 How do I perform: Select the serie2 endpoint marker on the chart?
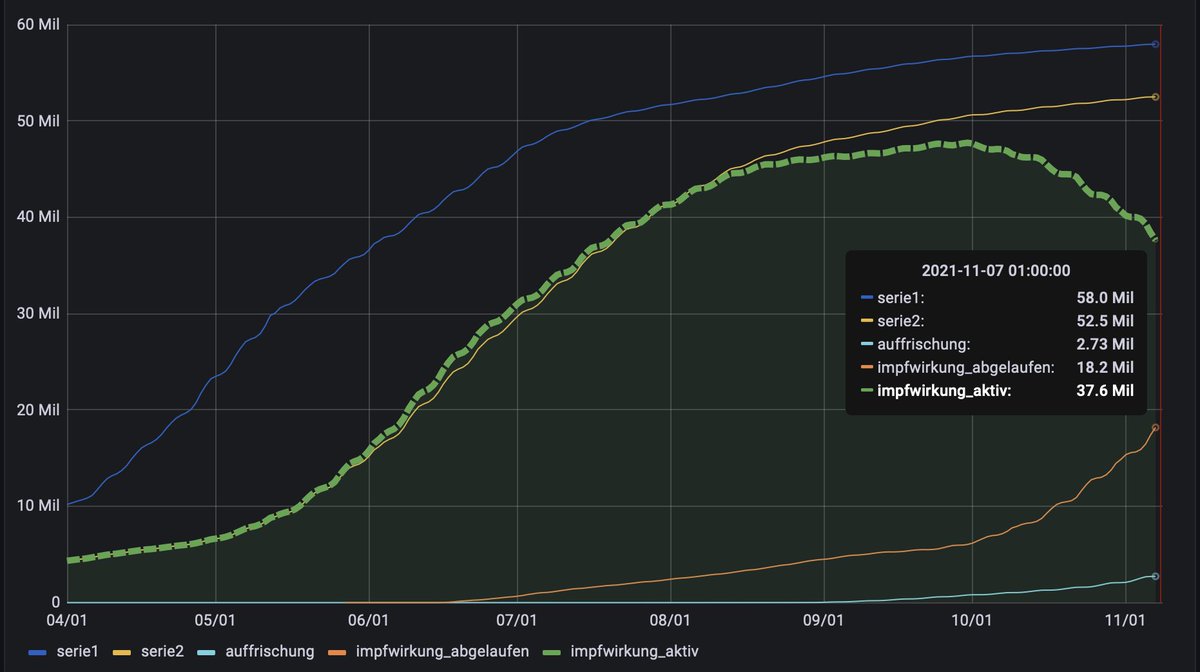(1156, 97)
